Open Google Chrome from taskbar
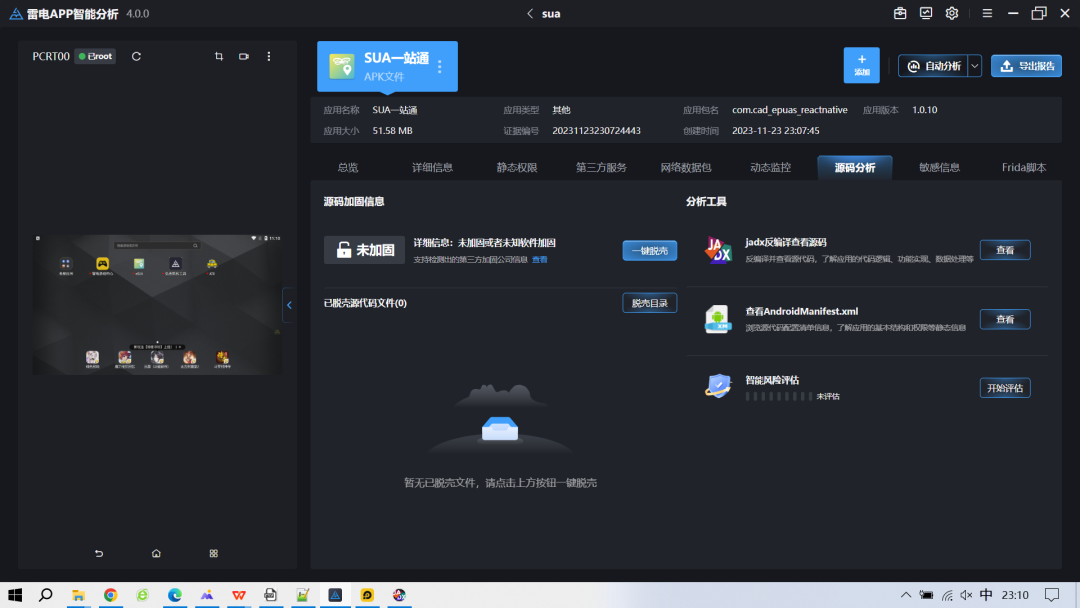 click(110, 595)
